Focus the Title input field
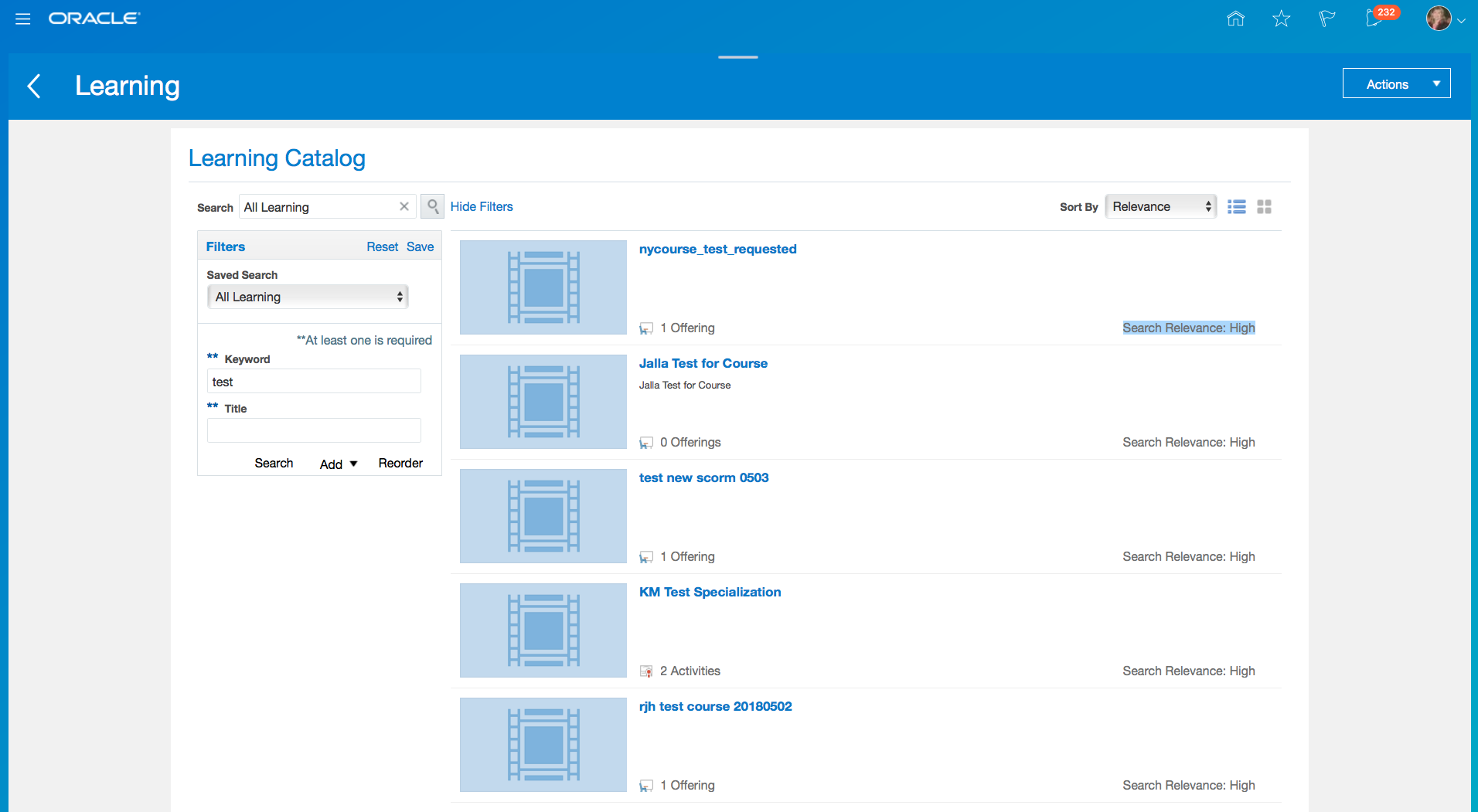This screenshot has height=812, width=1478. pos(314,430)
